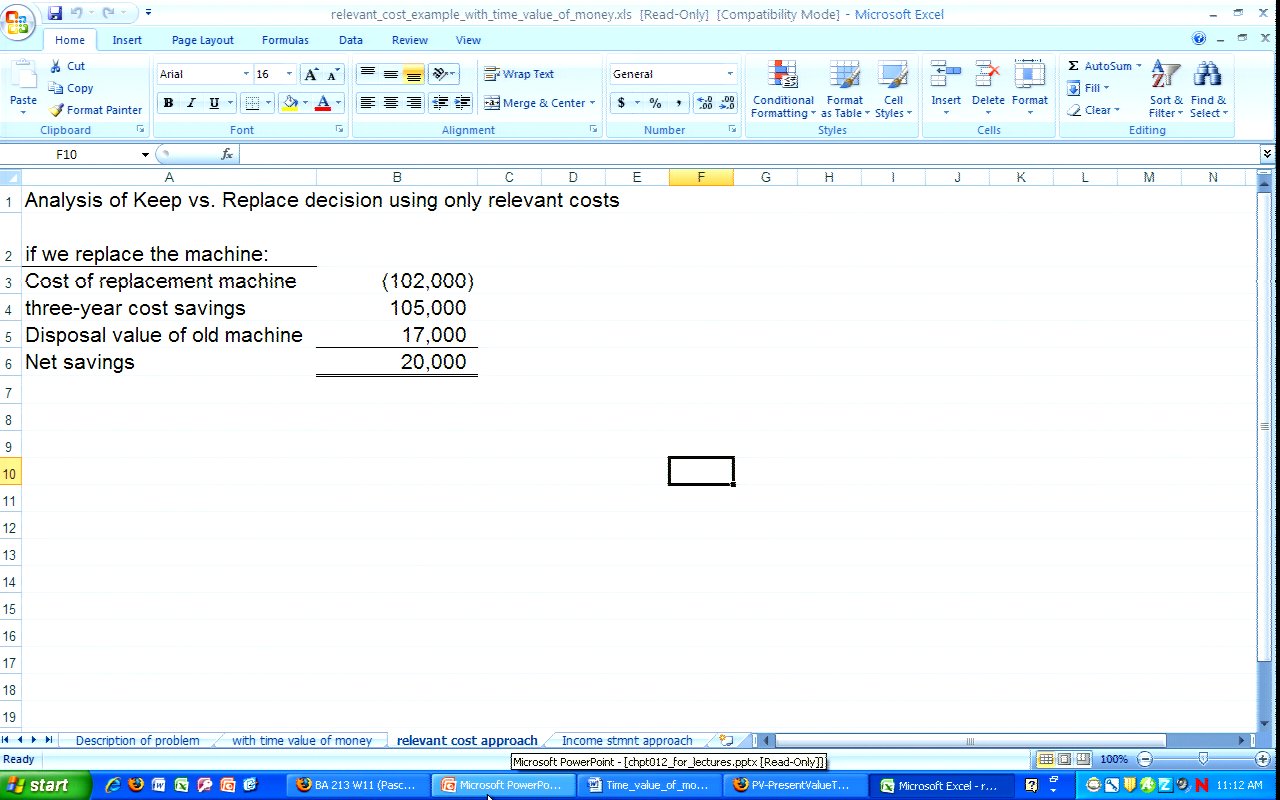This screenshot has width=1280, height=800.
Task: Open the 'with time value of money' sheet
Action: [301, 741]
